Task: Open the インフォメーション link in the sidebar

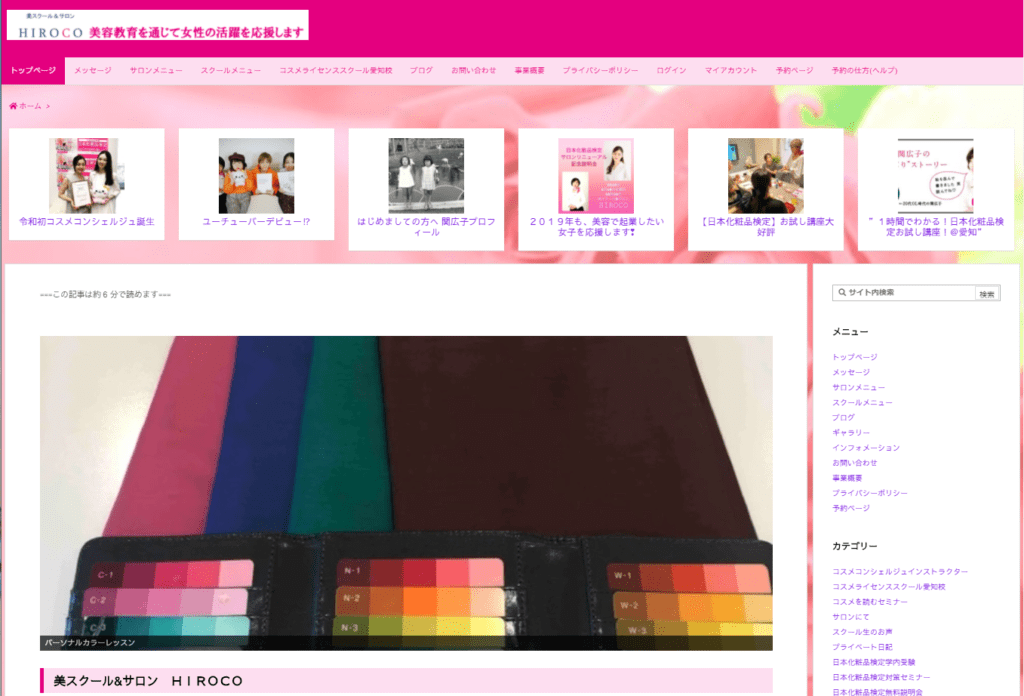Action: [866, 448]
